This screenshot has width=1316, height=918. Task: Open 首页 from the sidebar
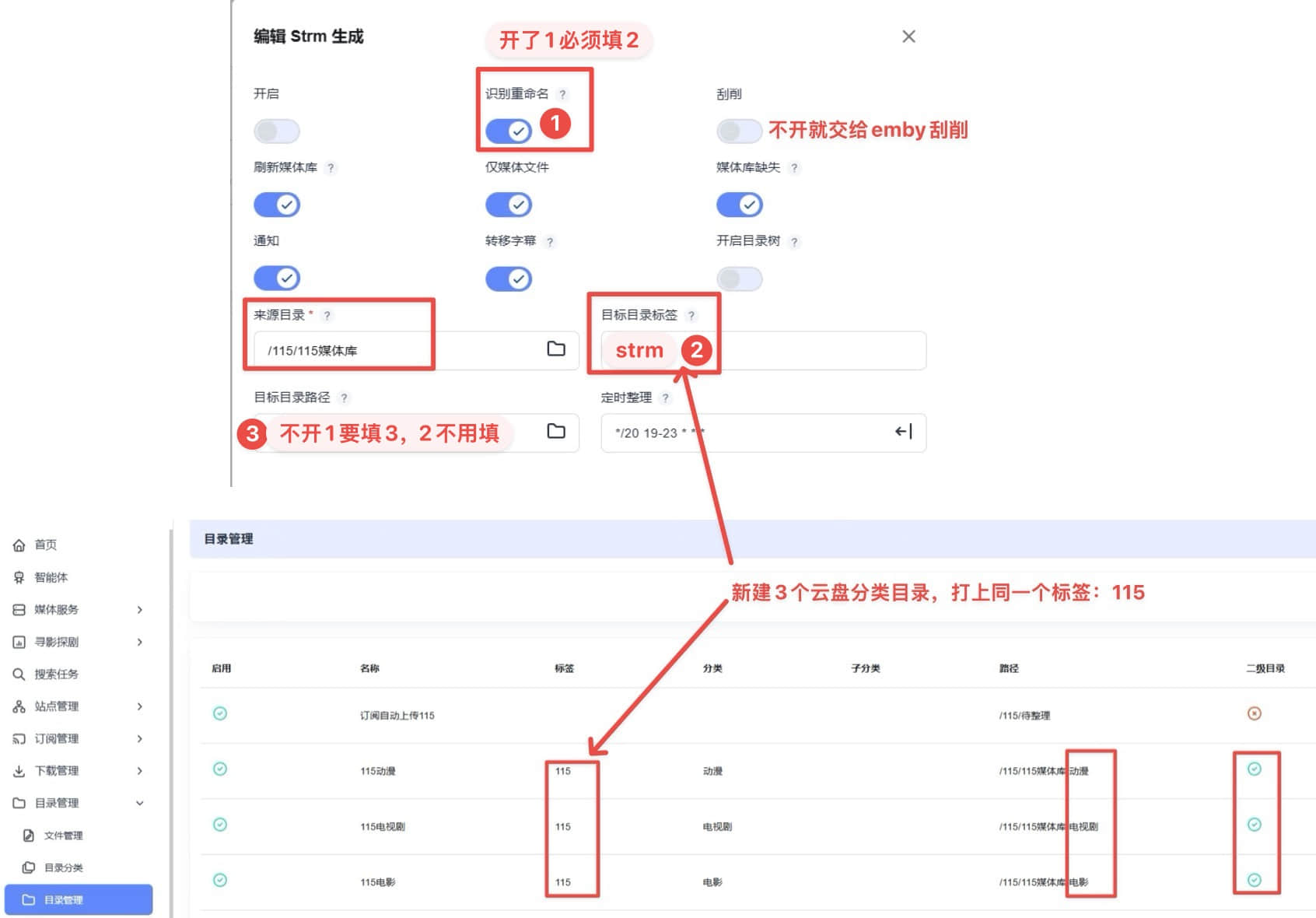tap(45, 545)
